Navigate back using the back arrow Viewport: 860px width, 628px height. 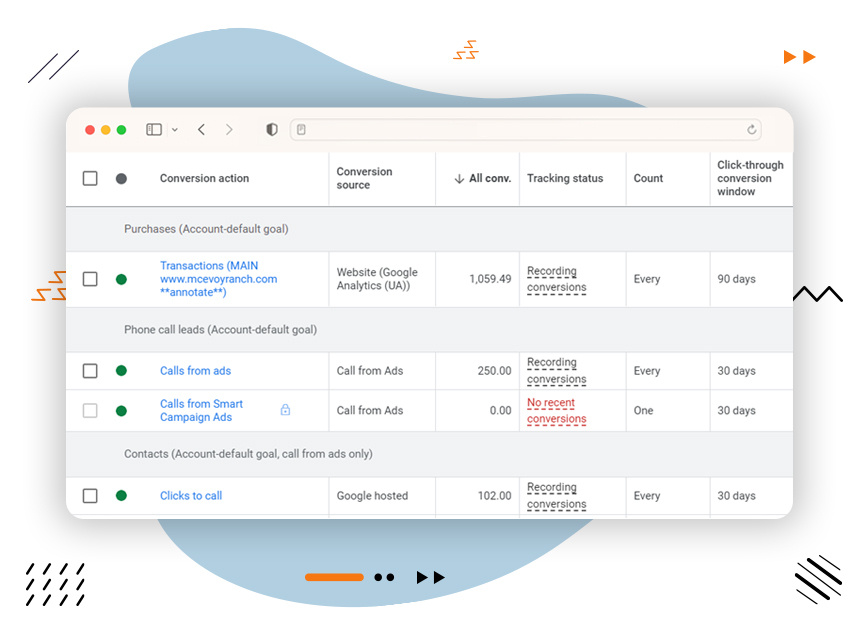(x=200, y=129)
